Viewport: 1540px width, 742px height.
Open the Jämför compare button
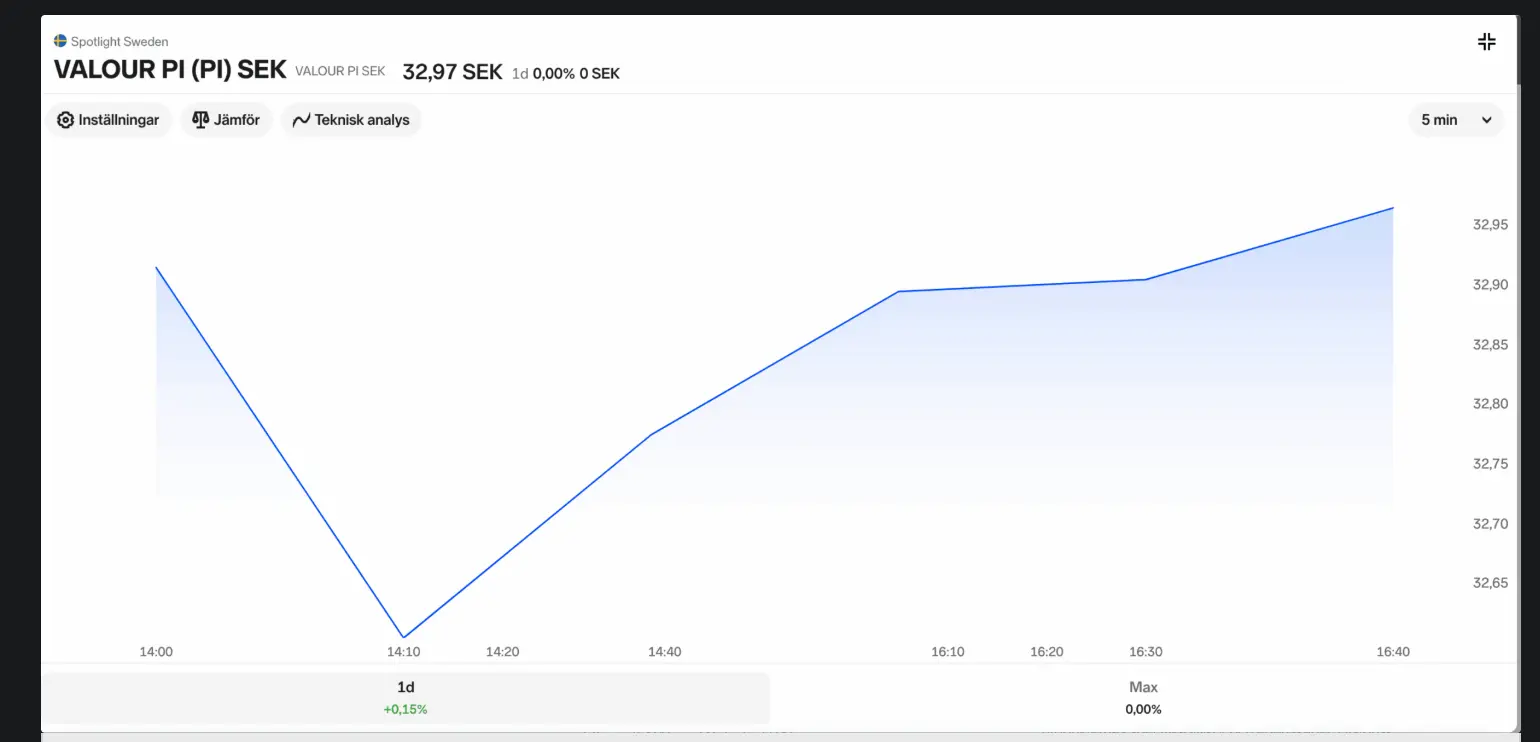(226, 120)
